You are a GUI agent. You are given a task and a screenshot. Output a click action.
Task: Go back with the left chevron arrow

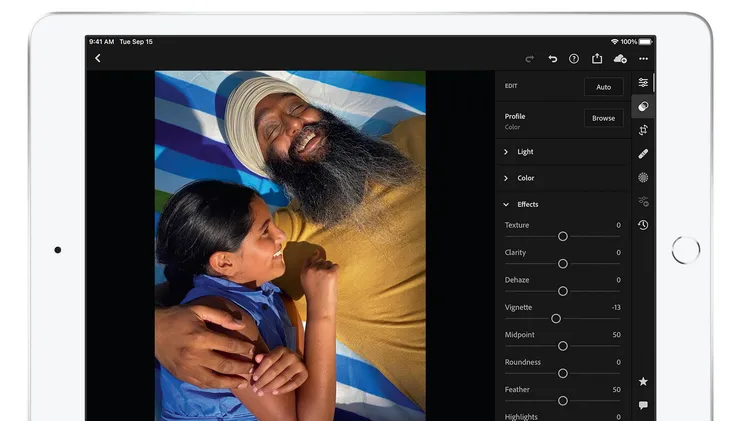click(98, 58)
